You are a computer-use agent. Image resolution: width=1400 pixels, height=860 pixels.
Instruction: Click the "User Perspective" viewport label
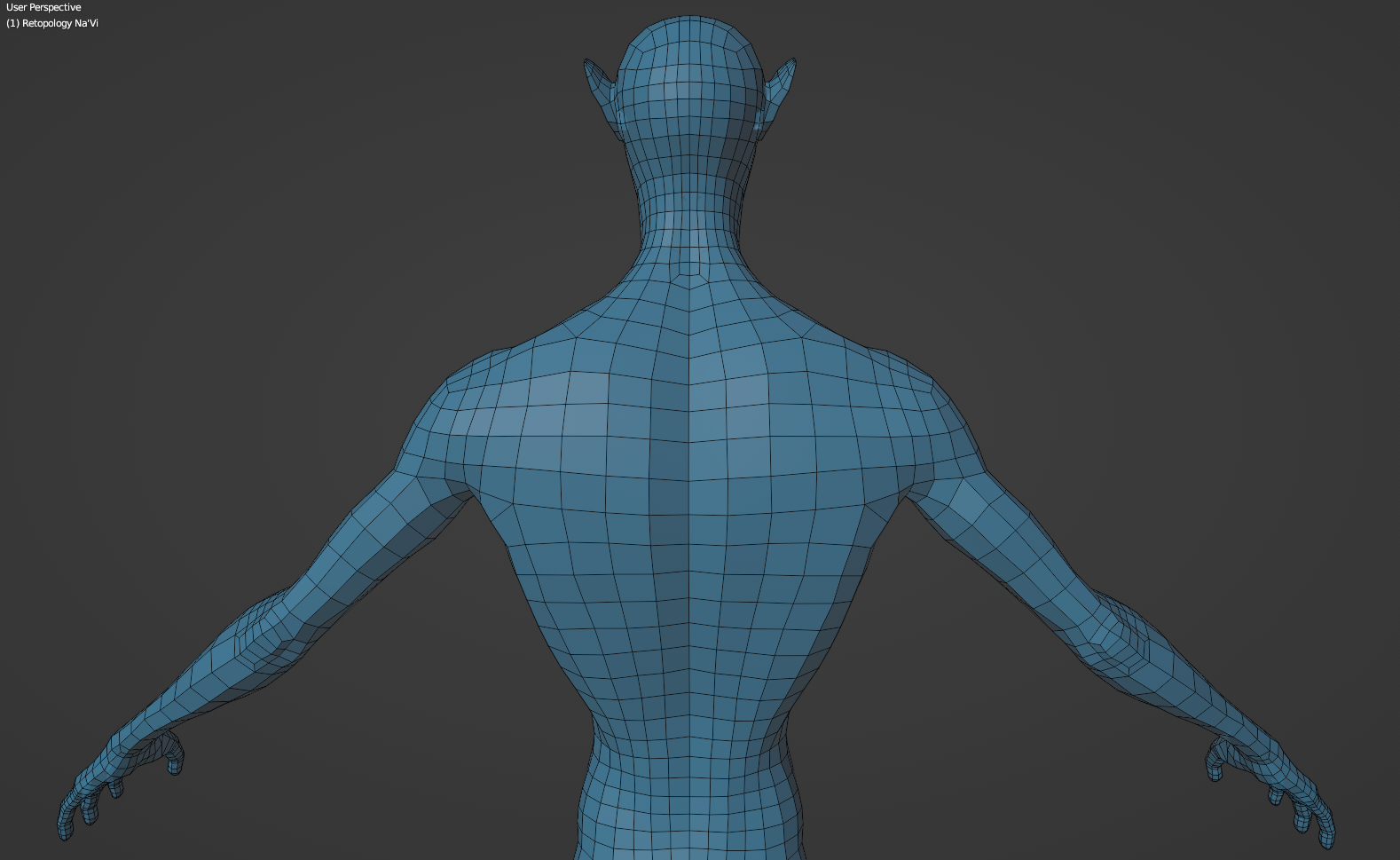click(x=43, y=7)
